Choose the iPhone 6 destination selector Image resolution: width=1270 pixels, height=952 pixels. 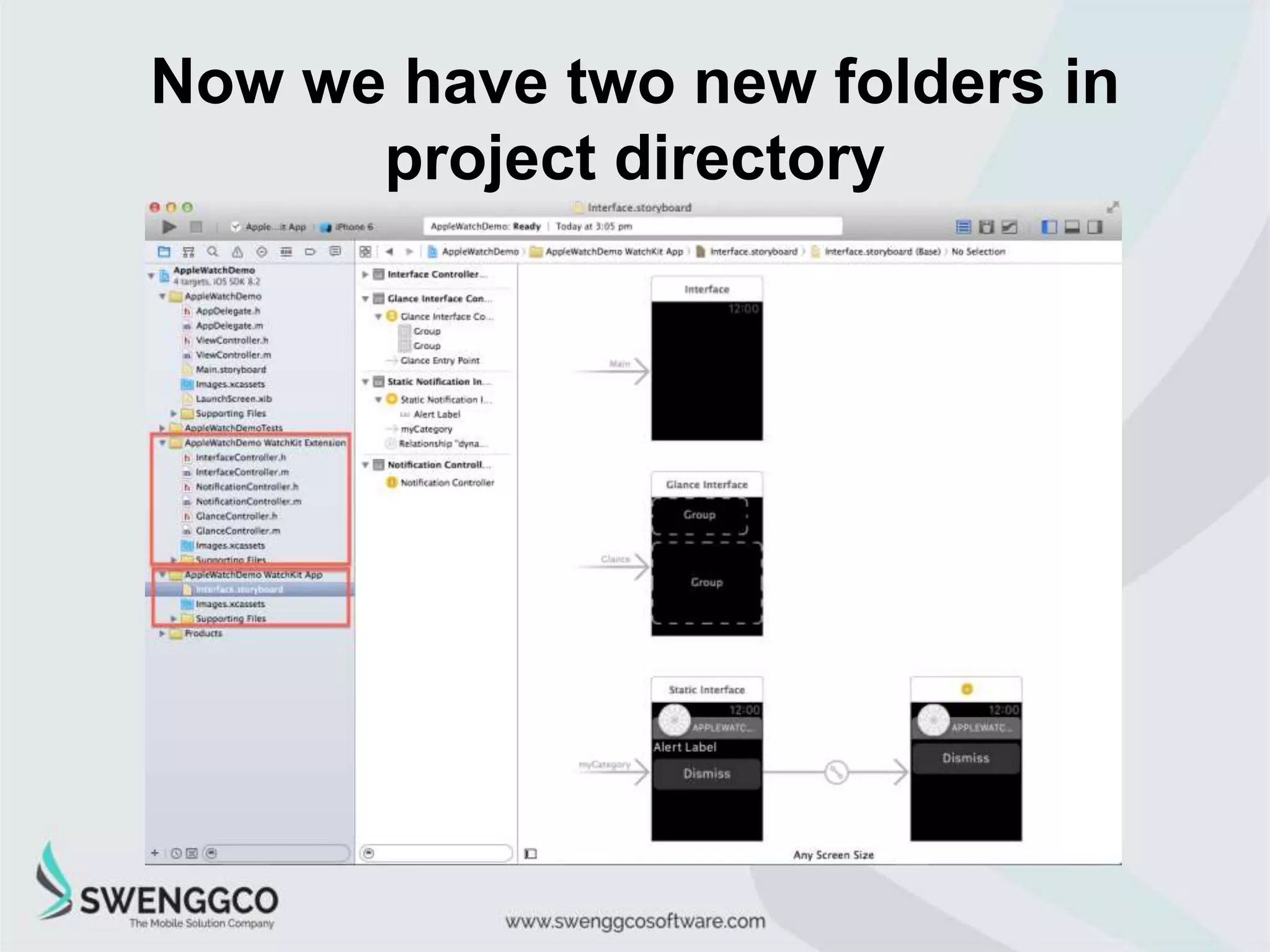tap(347, 227)
